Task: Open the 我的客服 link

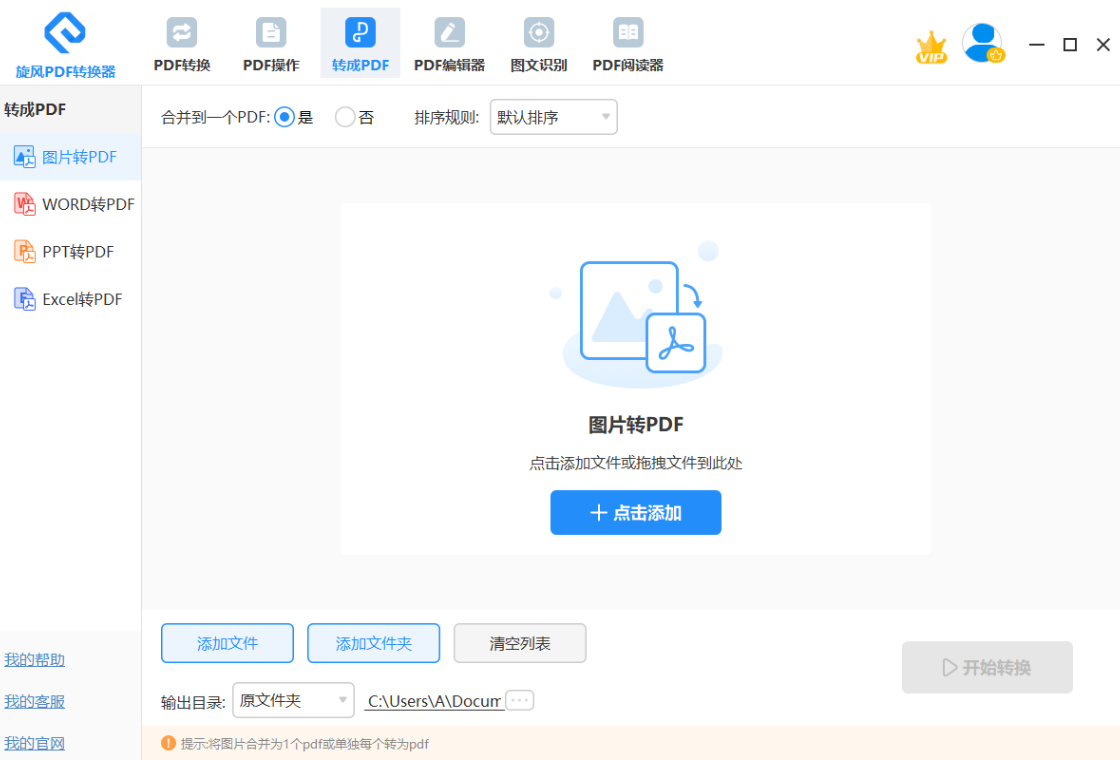Action: (x=35, y=702)
